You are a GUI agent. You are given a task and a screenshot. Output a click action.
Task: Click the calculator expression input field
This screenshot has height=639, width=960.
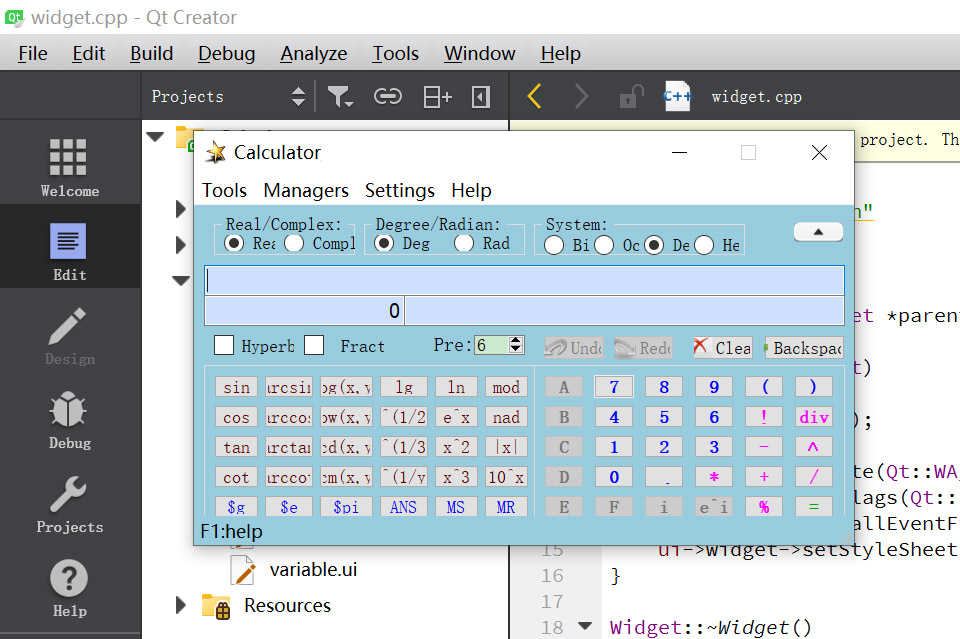tap(525, 280)
